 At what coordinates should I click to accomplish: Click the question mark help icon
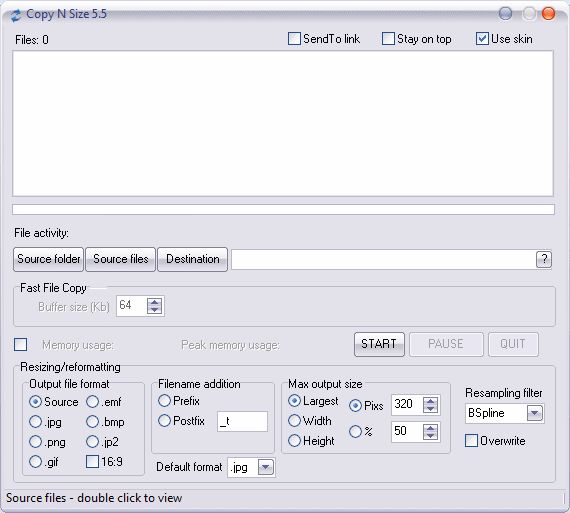pos(543,260)
